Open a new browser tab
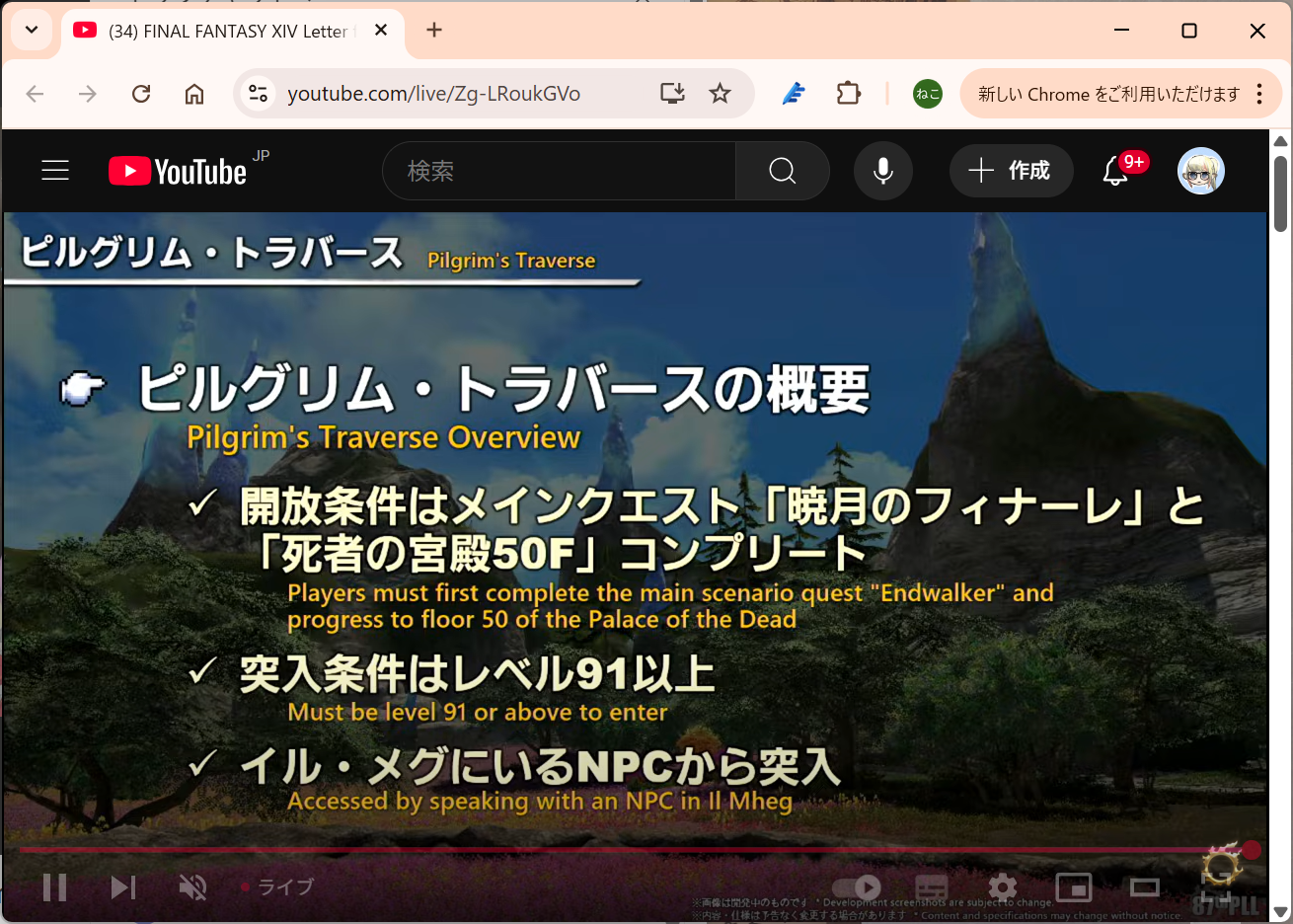This screenshot has height=924, width=1293. click(434, 30)
